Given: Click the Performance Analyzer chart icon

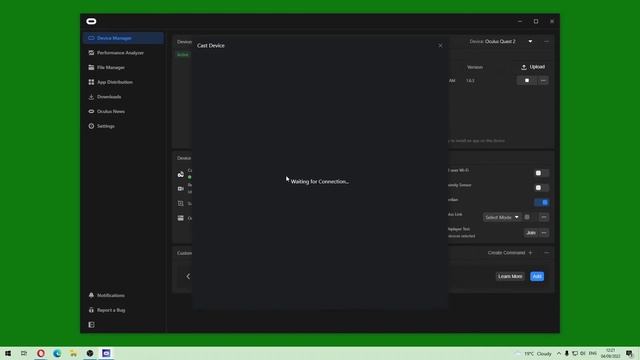Looking at the screenshot, I should click(x=91, y=53).
